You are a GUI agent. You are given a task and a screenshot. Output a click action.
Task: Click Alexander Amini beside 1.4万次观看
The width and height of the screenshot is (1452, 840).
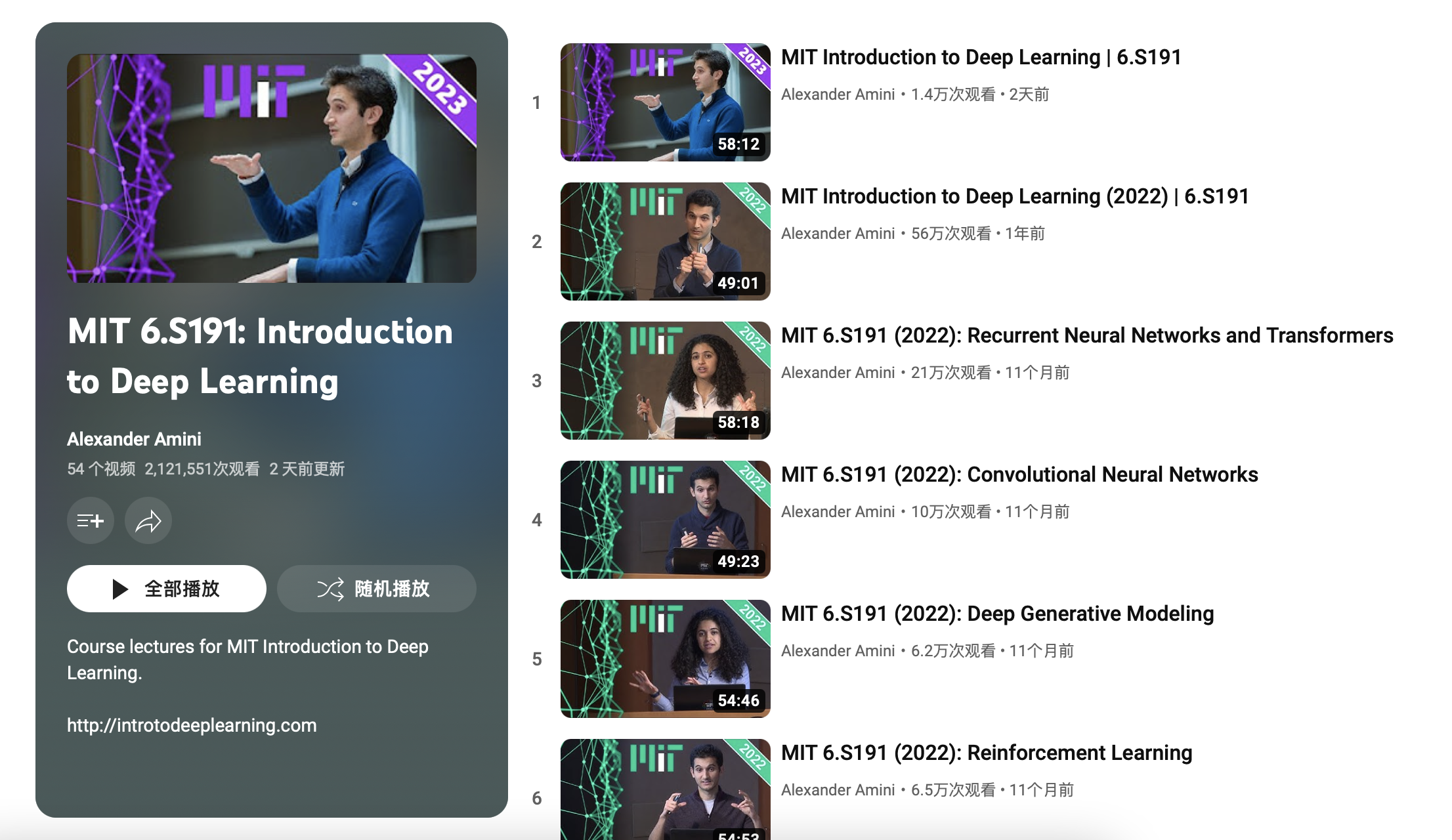pyautogui.click(x=838, y=94)
